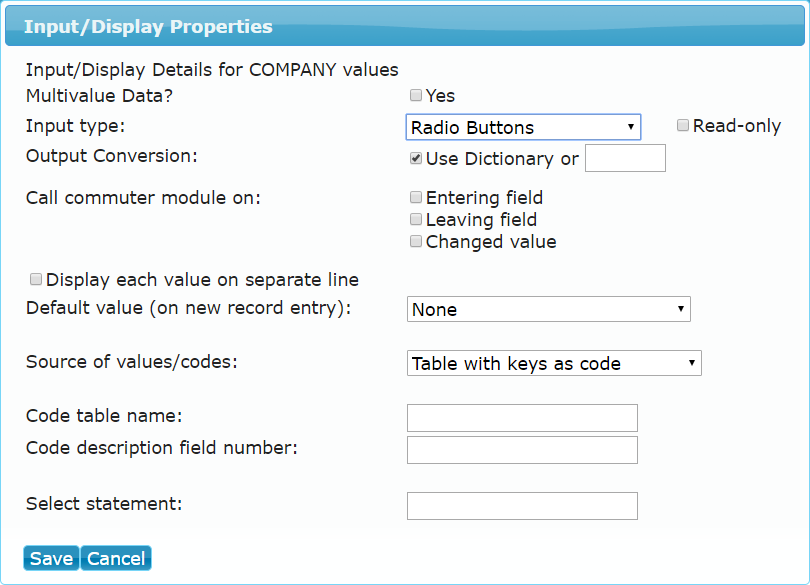Enable the Changed value checkbox
The width and height of the screenshot is (810, 585).
coord(416,241)
